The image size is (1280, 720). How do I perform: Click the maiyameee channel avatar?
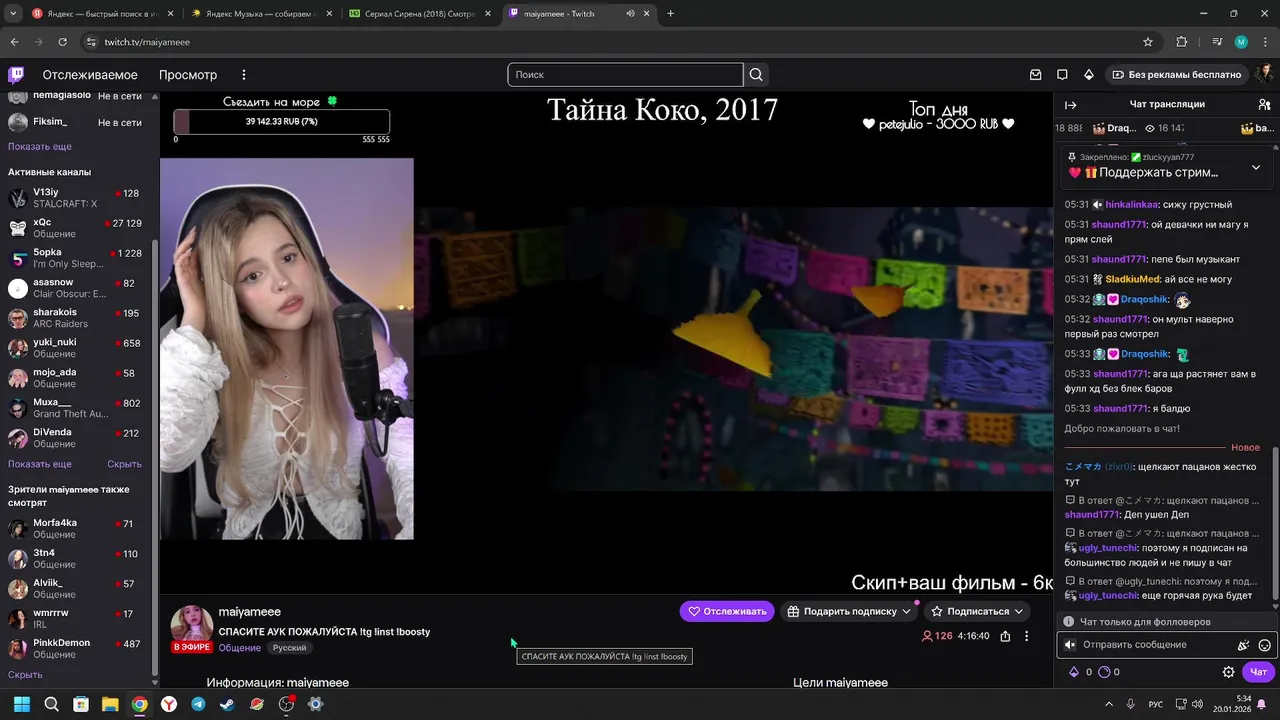(191, 622)
